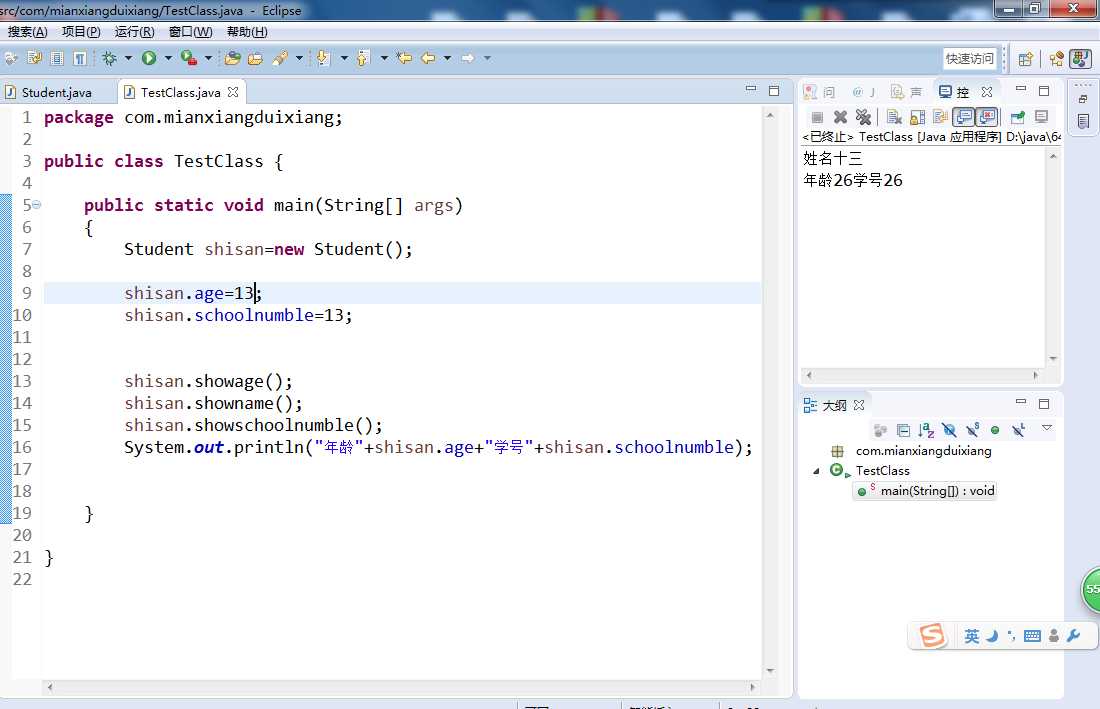
Task: Open the Outline View Menu triangle
Action: (x=1047, y=428)
